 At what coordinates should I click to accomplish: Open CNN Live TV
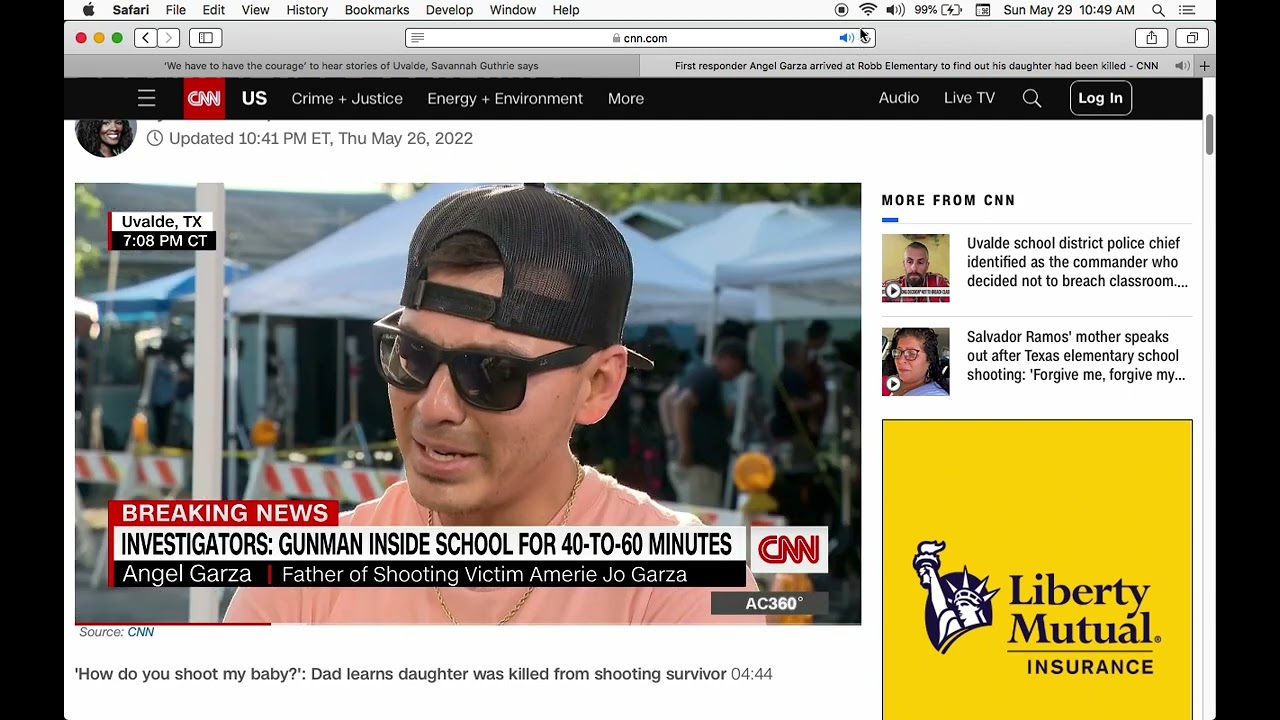pyautogui.click(x=969, y=98)
